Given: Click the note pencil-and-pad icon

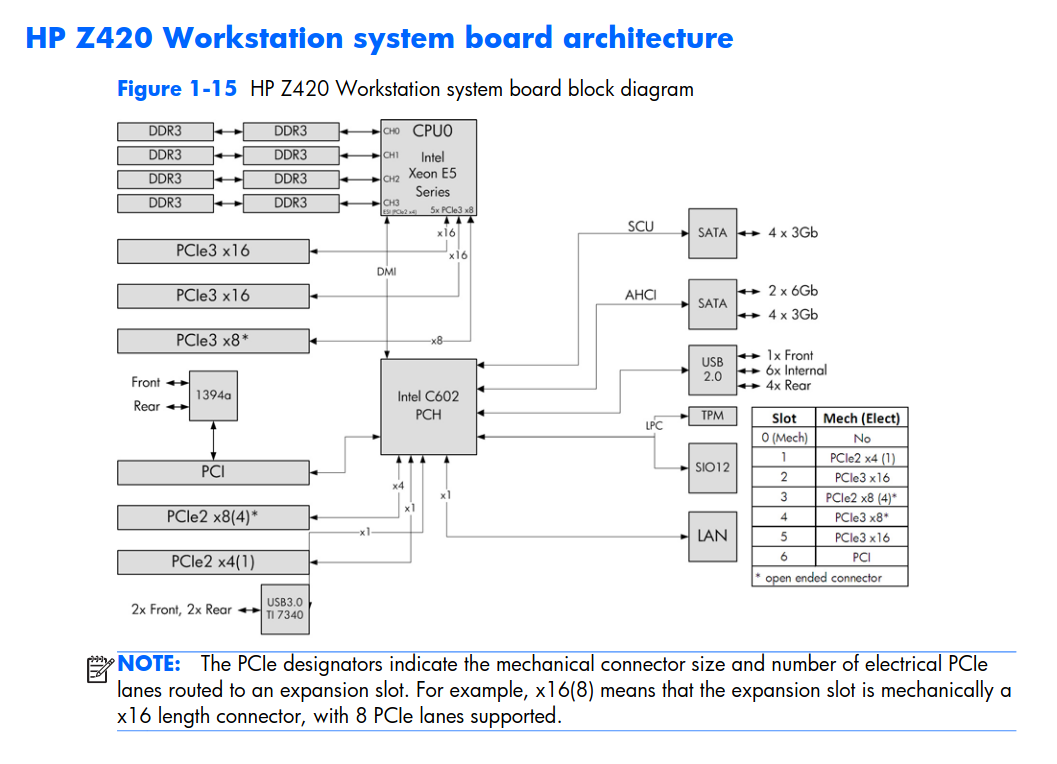Looking at the screenshot, I should (100, 669).
